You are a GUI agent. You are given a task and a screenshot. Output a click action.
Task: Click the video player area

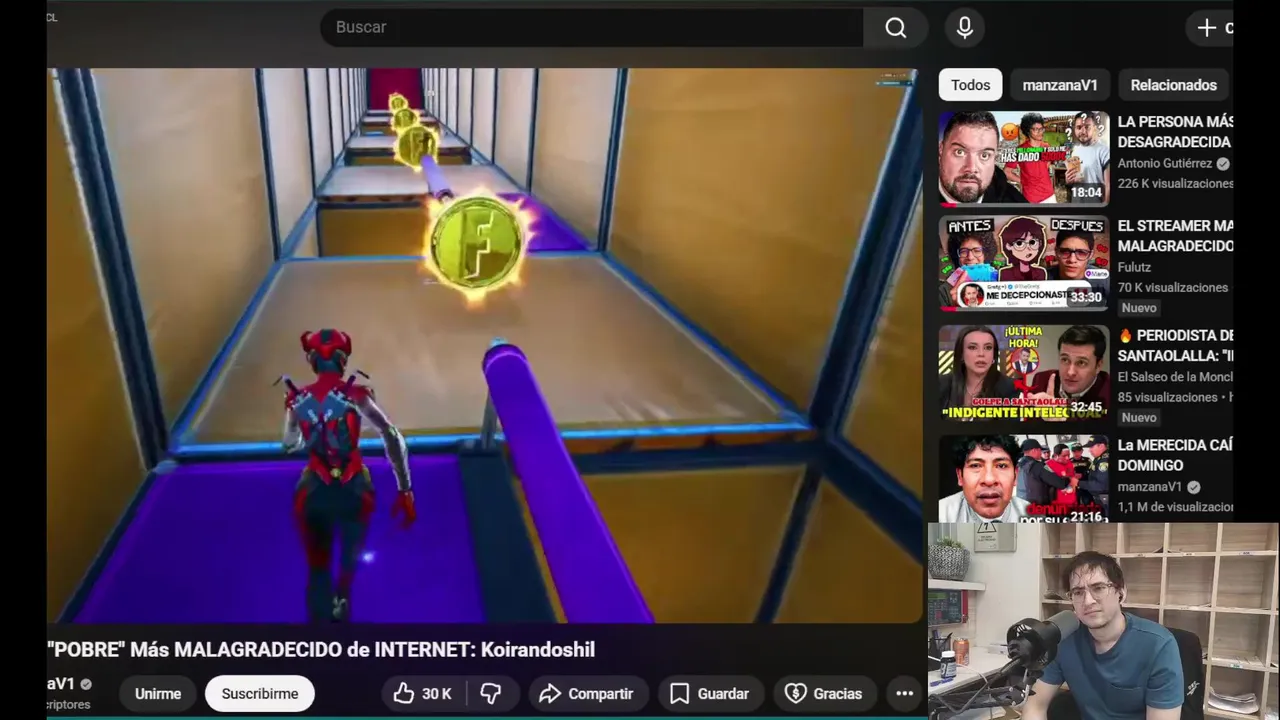[x=485, y=345]
